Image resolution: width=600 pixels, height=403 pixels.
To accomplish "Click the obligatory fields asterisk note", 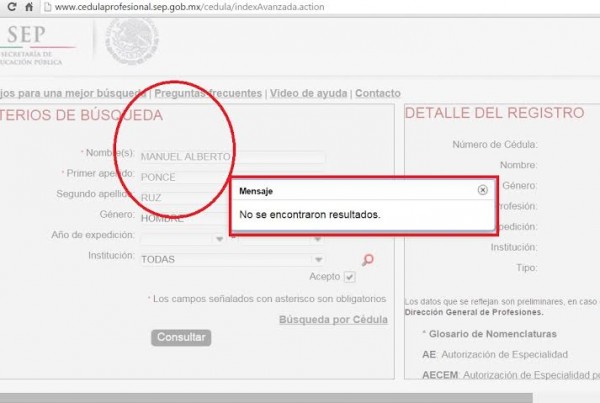I will coord(267,299).
